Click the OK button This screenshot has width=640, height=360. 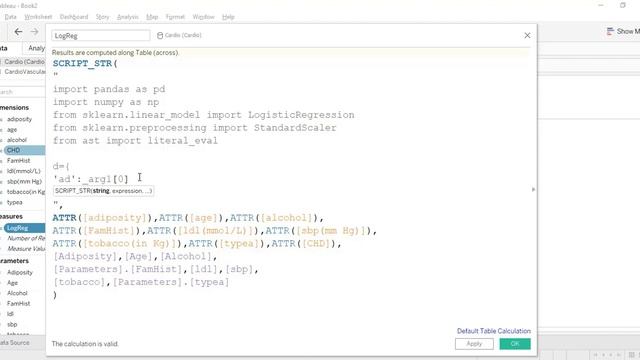point(515,344)
